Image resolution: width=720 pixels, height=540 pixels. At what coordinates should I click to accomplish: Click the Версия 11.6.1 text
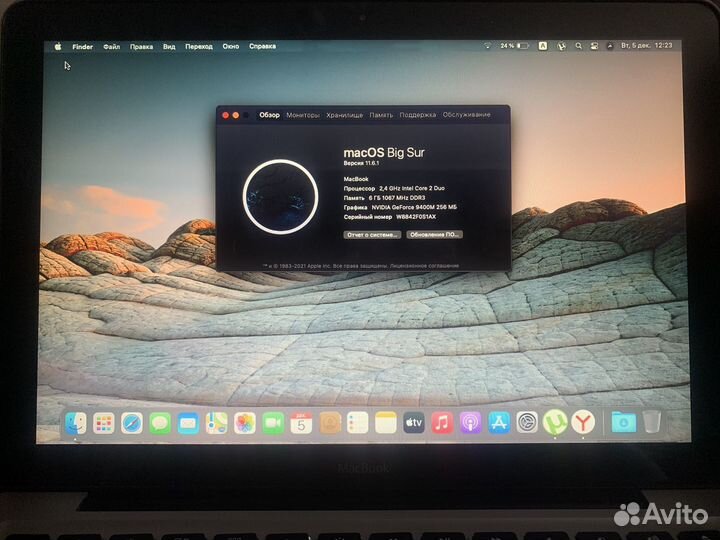(x=361, y=163)
